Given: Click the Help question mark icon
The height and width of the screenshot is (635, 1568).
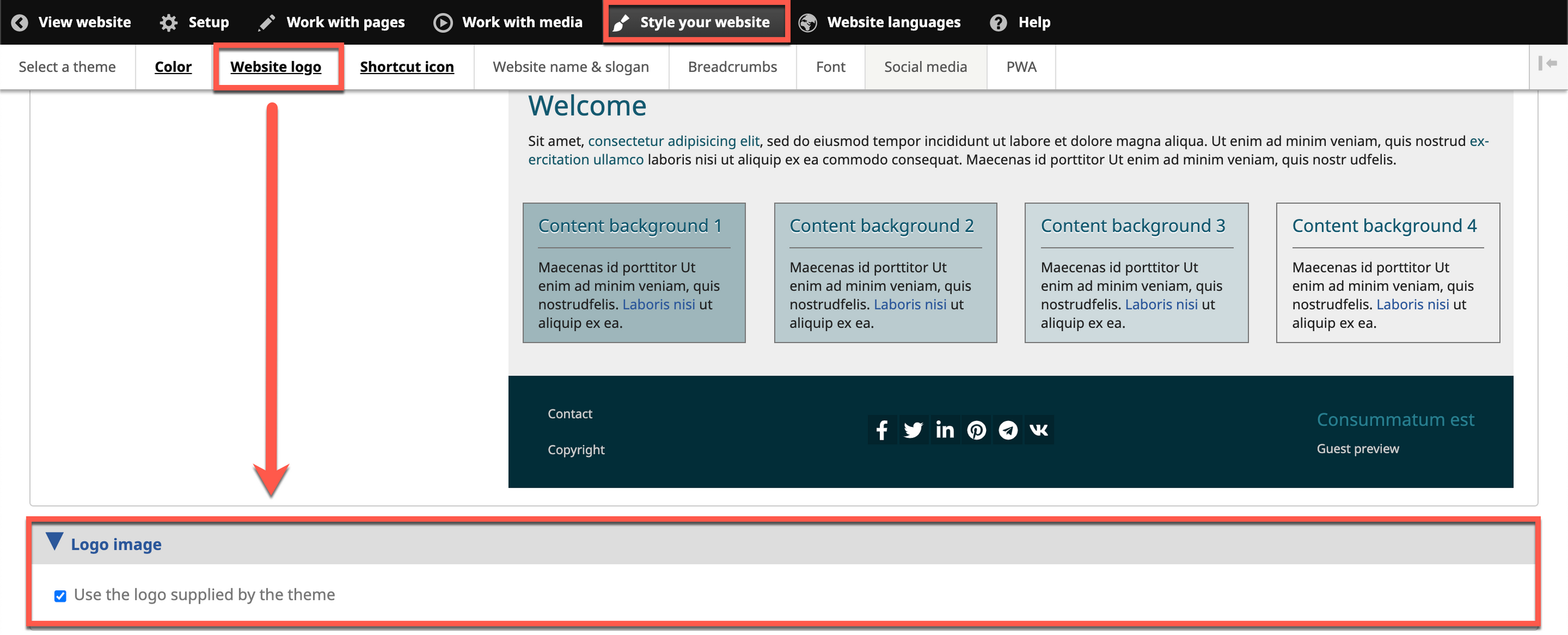Looking at the screenshot, I should [x=997, y=22].
